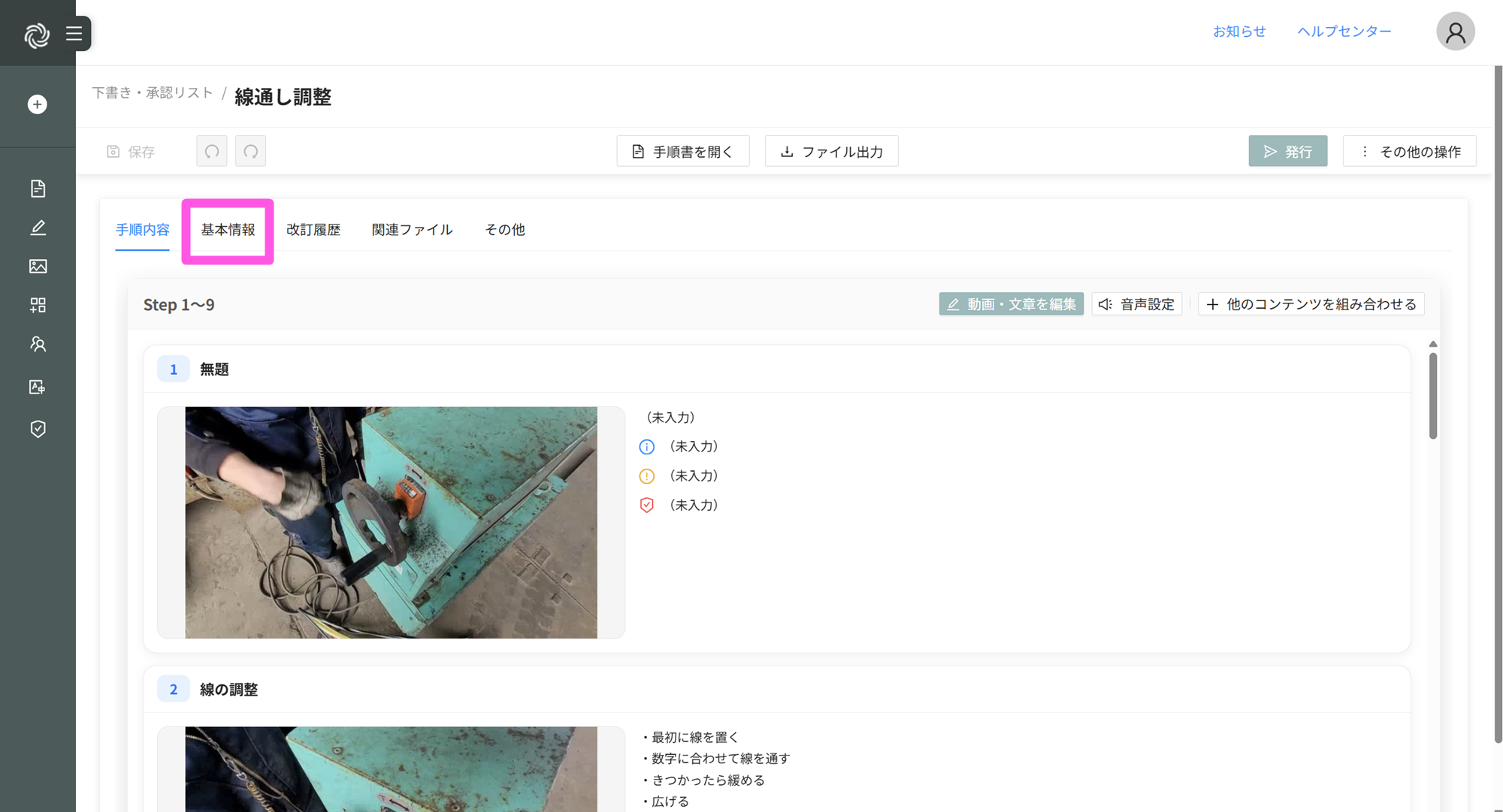1503x812 pixels.
Task: Toggle the hamburger menu
Action: [x=74, y=33]
